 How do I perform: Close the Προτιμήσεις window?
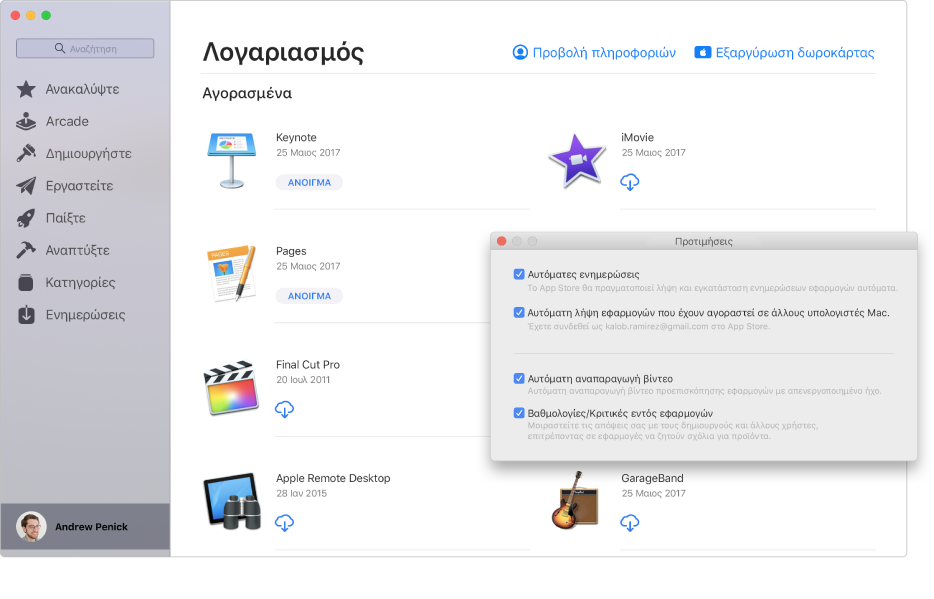pyautogui.click(x=502, y=241)
